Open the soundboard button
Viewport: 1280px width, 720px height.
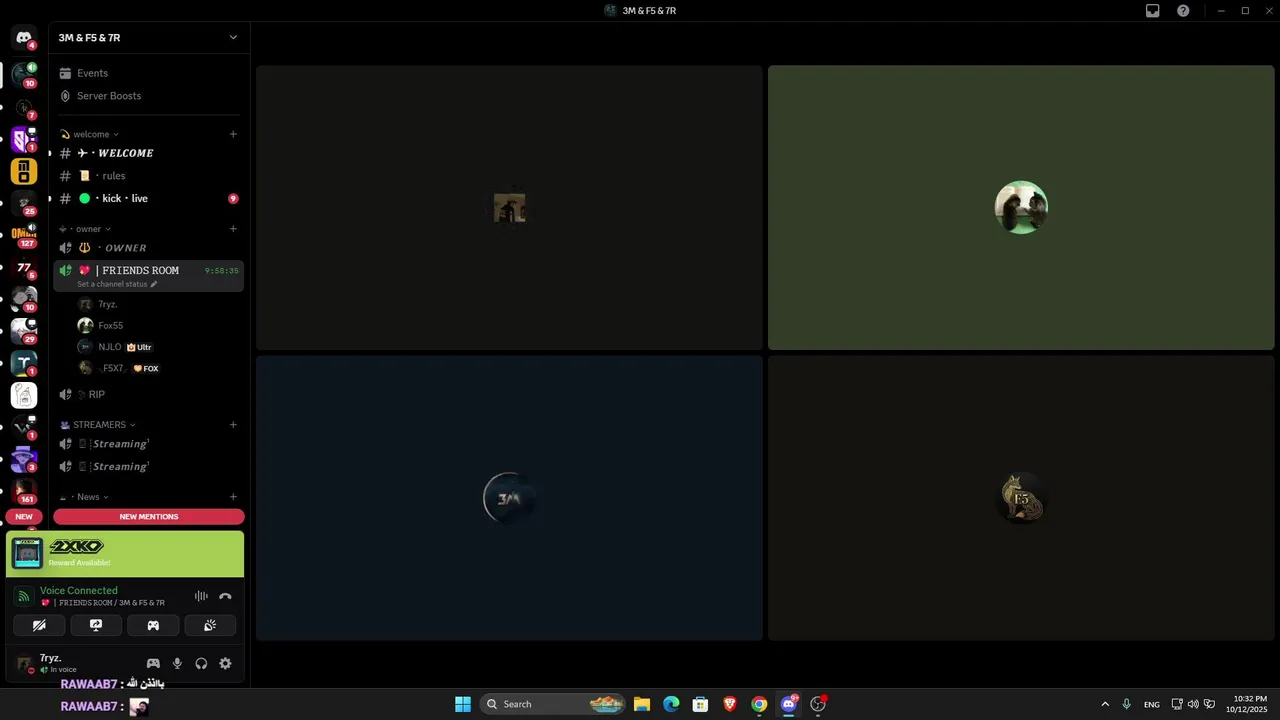pos(210,625)
